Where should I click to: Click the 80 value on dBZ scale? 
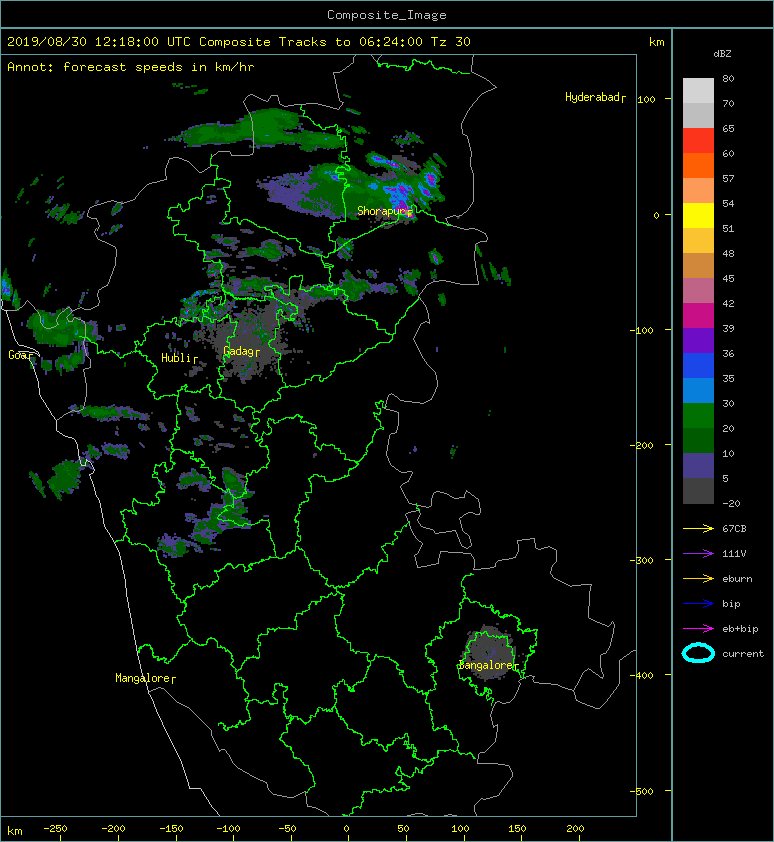click(x=728, y=78)
